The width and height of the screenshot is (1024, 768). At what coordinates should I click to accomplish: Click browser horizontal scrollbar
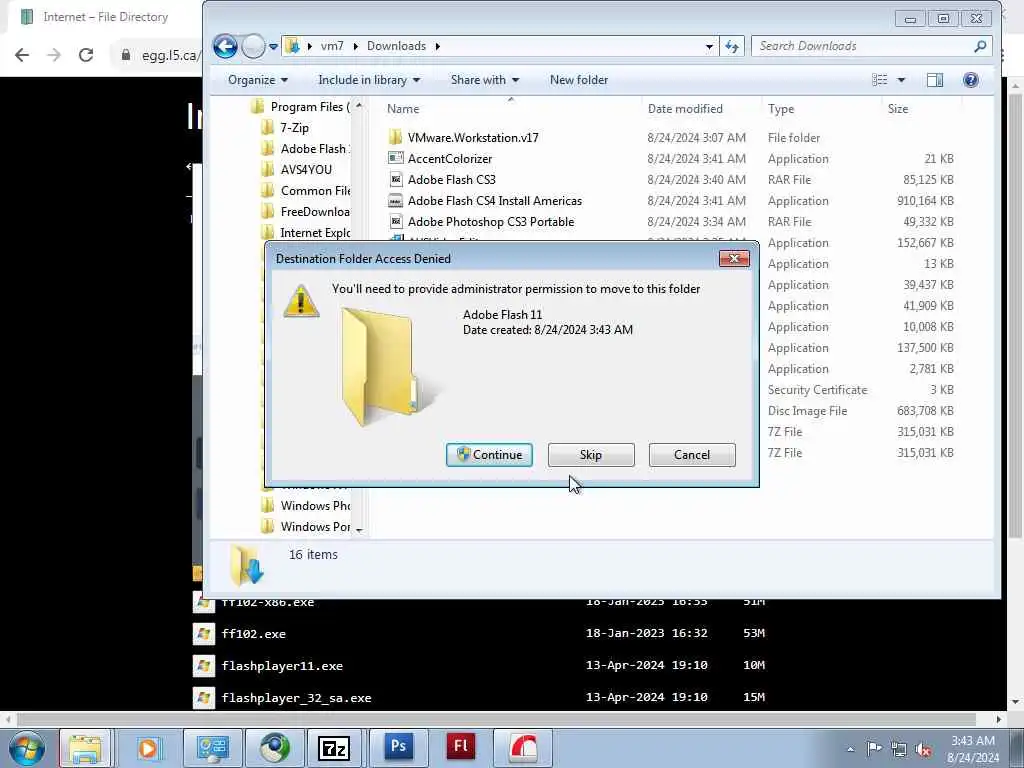(x=496, y=719)
